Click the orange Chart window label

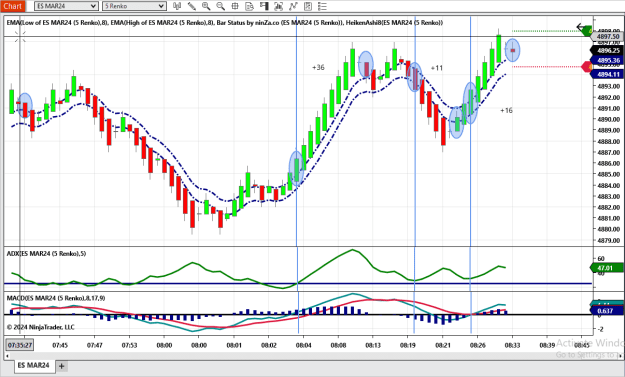(13, 6)
